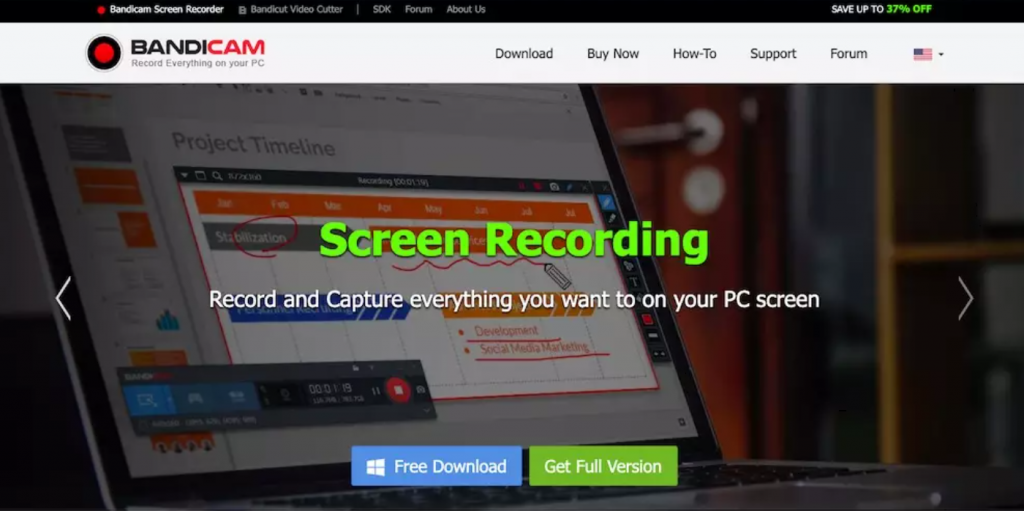
Task: Click the Windows logo on Free Download
Action: pos(376,466)
